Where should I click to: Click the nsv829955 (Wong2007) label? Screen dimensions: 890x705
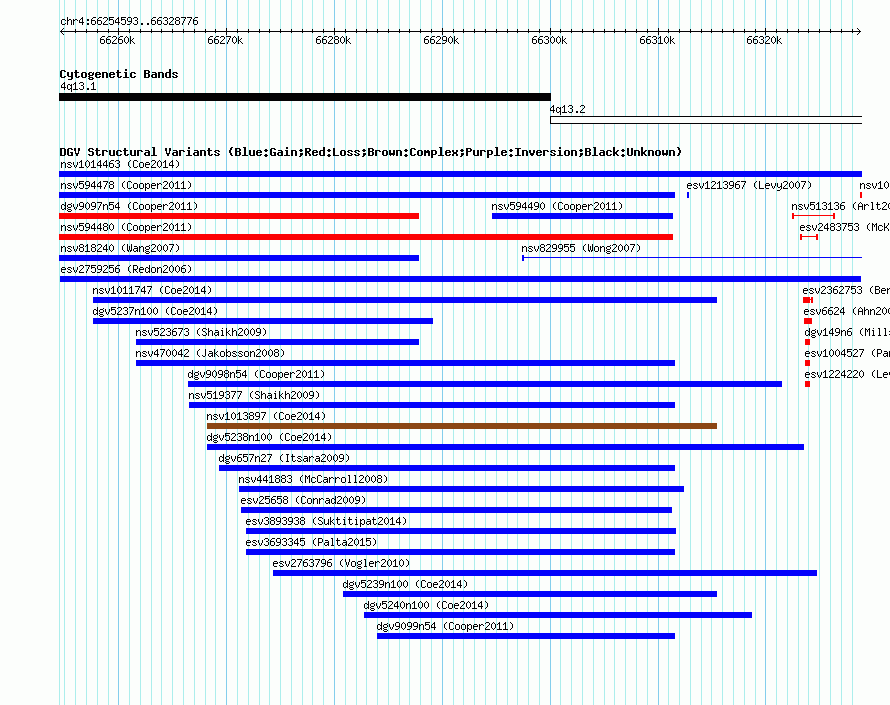click(x=581, y=248)
